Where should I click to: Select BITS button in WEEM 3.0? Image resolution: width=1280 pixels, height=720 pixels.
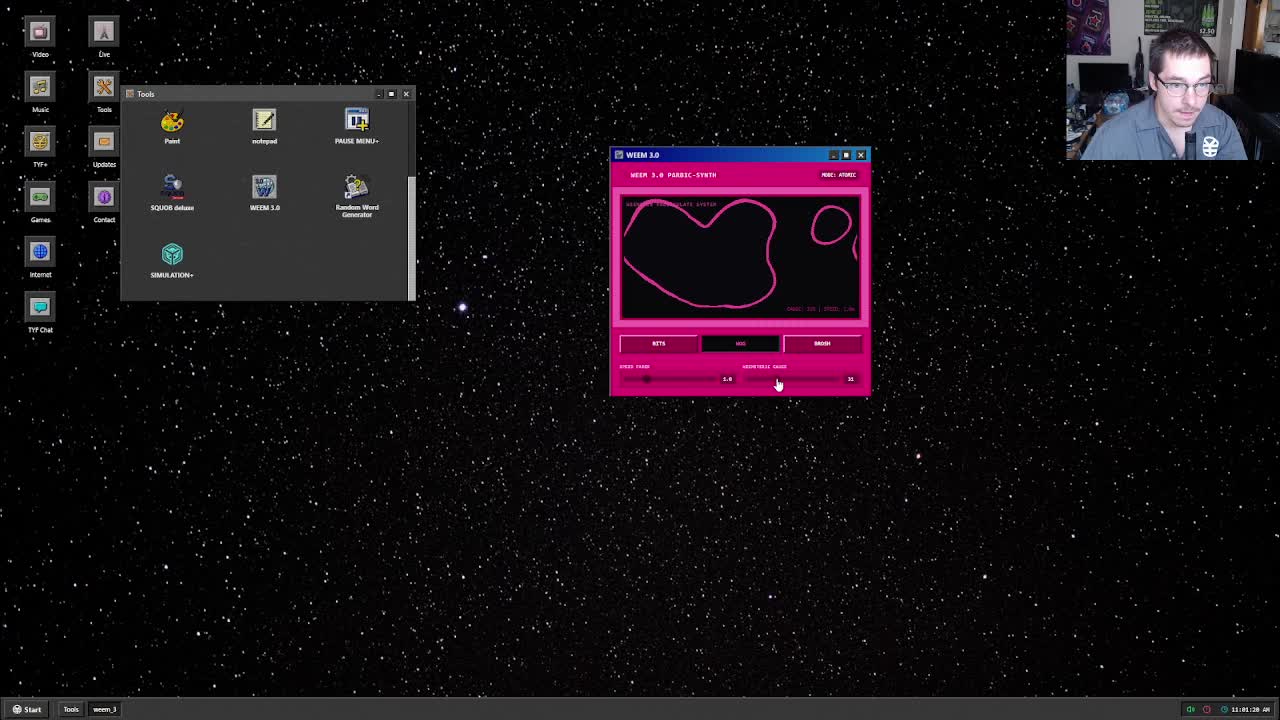pyautogui.click(x=658, y=344)
